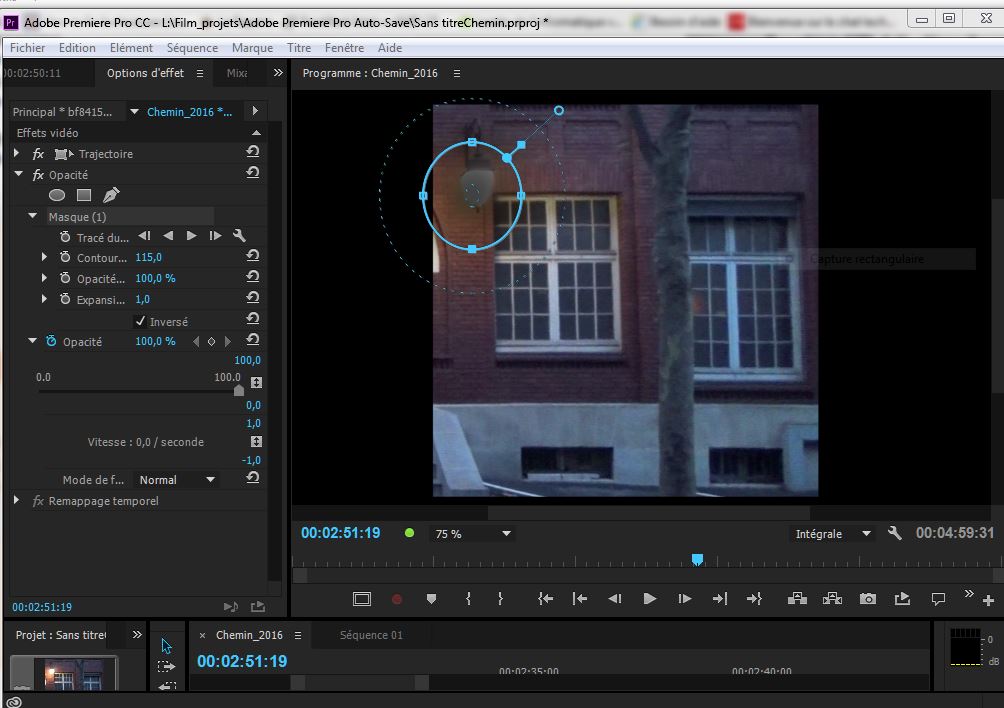
Task: Open the 75 % zoom level dropdown
Action: [472, 534]
